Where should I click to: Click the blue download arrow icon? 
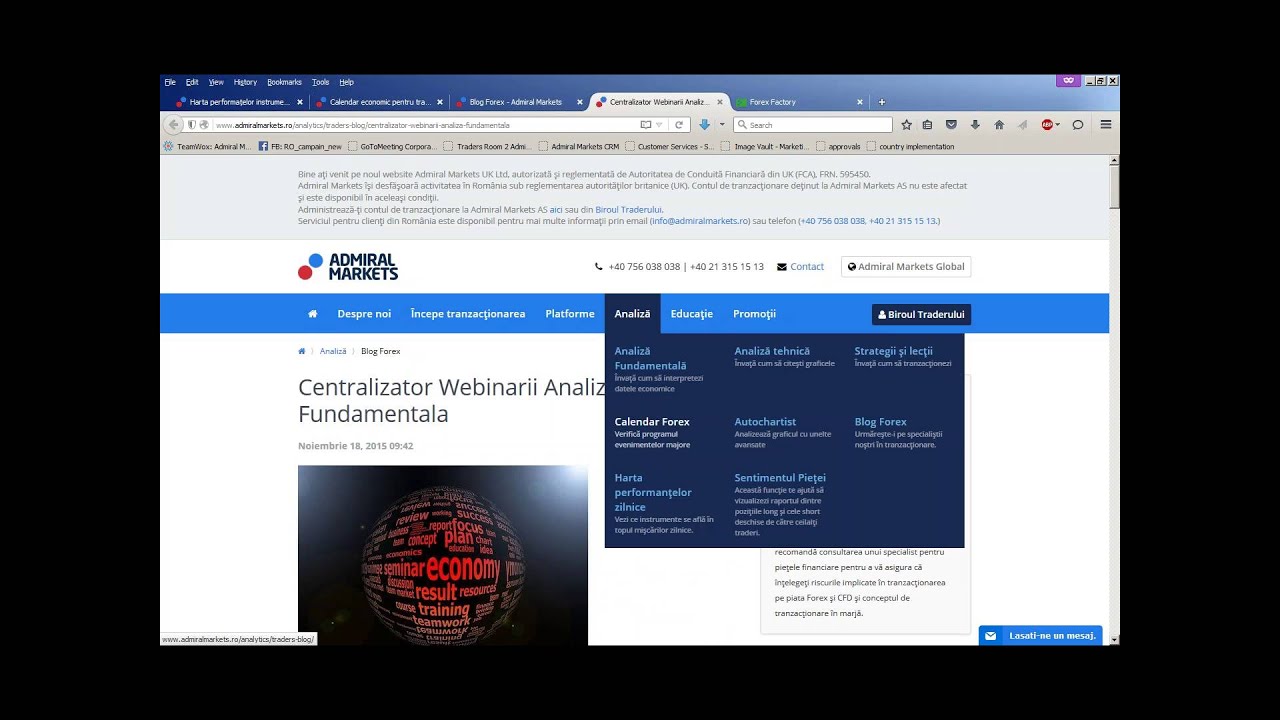[x=704, y=125]
